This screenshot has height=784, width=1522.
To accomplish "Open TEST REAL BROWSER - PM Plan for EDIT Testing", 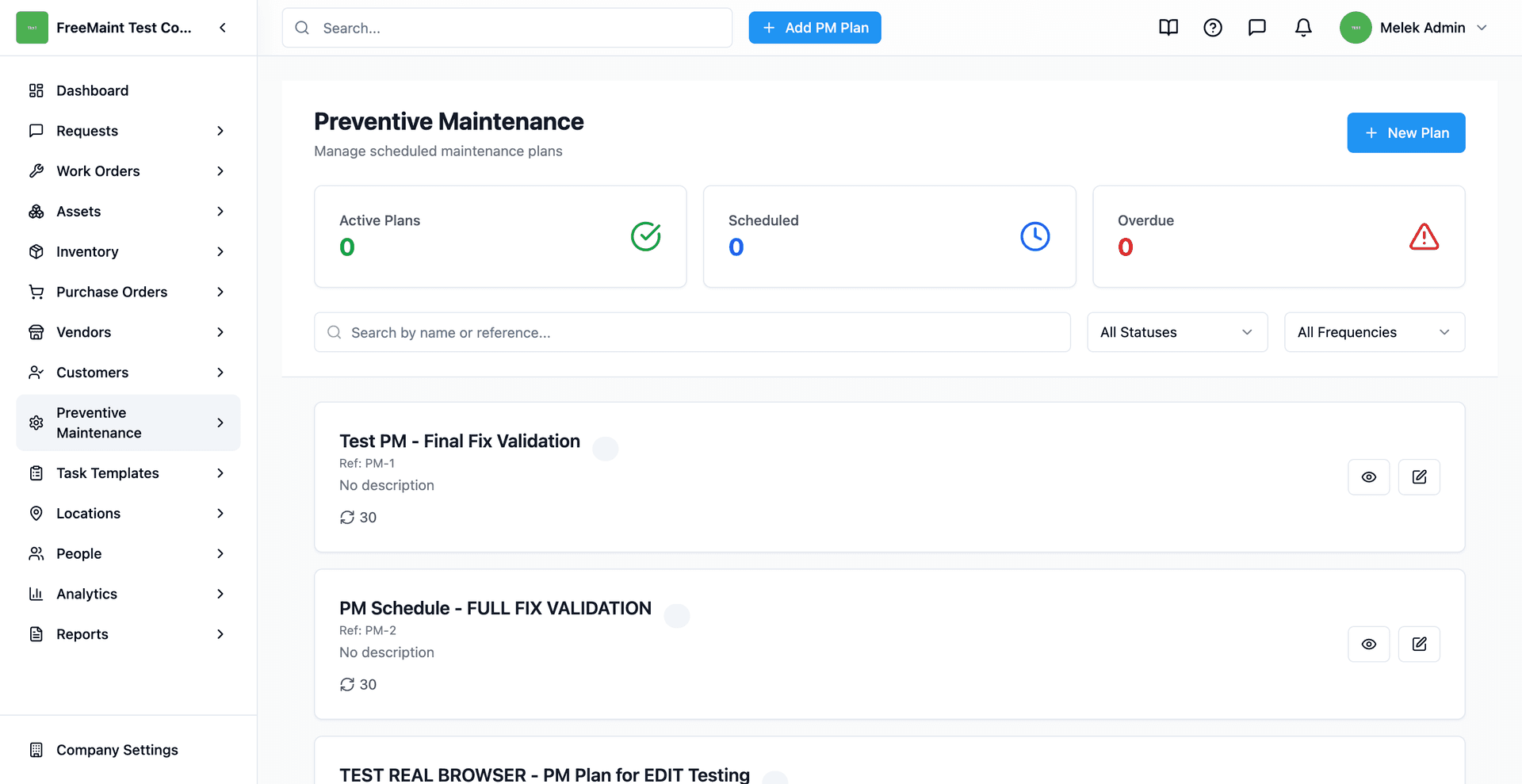I will coord(545,774).
